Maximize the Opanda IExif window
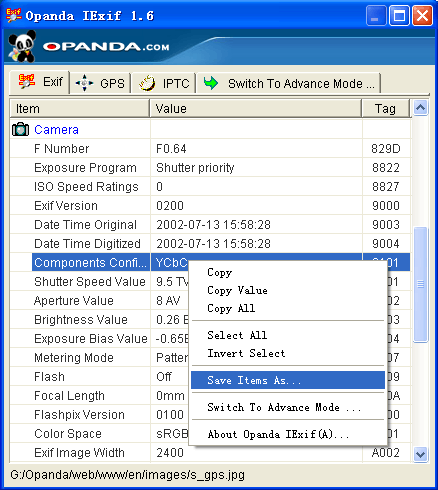This screenshot has width=438, height=490. point(399,16)
